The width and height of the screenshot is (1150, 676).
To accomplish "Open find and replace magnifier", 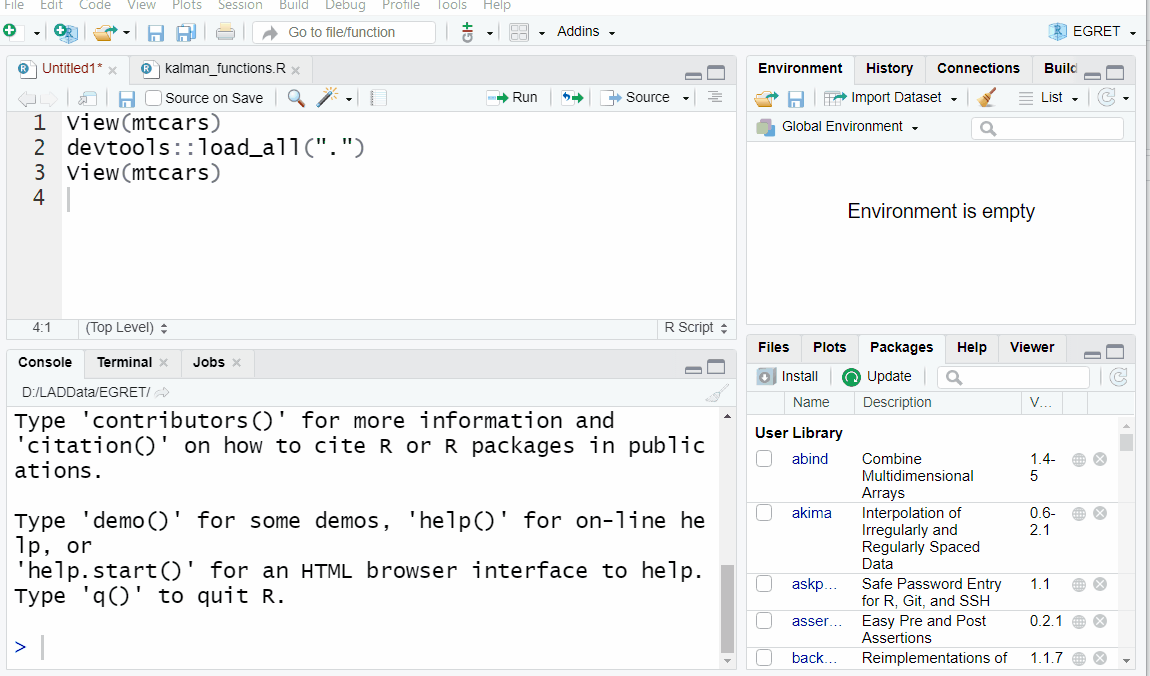I will pos(296,98).
